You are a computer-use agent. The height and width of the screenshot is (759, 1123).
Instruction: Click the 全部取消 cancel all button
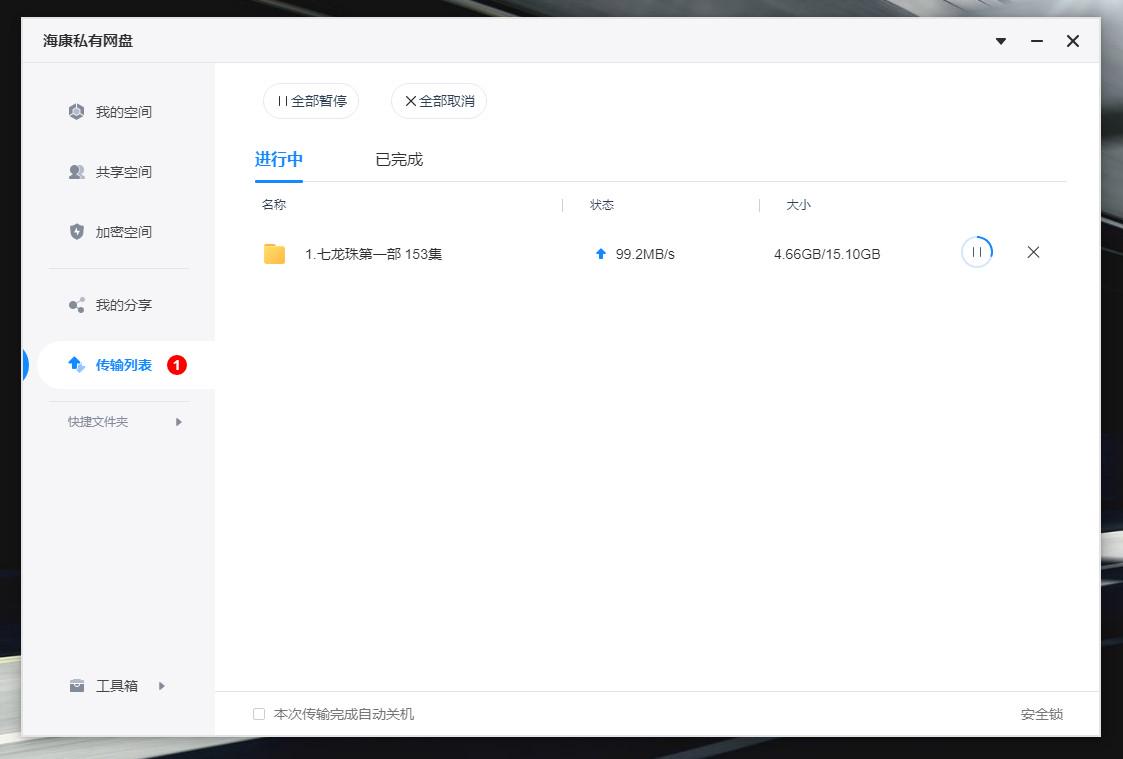click(x=438, y=101)
